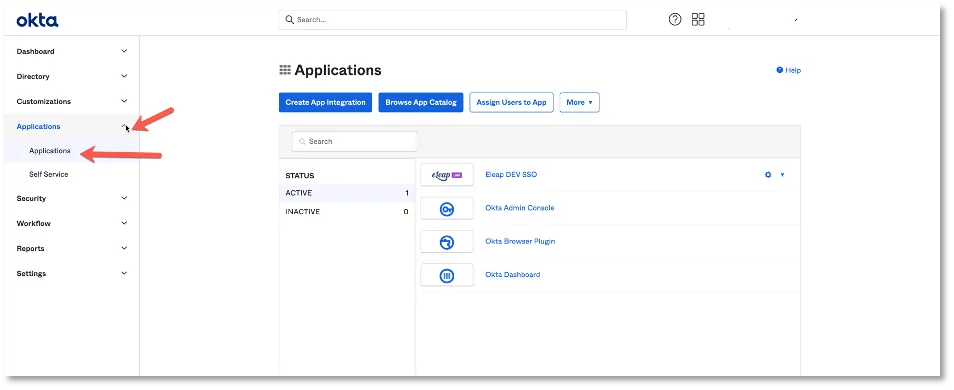Open Okta Browser Plugin link
Image resolution: width=954 pixels, height=390 pixels.
520,242
